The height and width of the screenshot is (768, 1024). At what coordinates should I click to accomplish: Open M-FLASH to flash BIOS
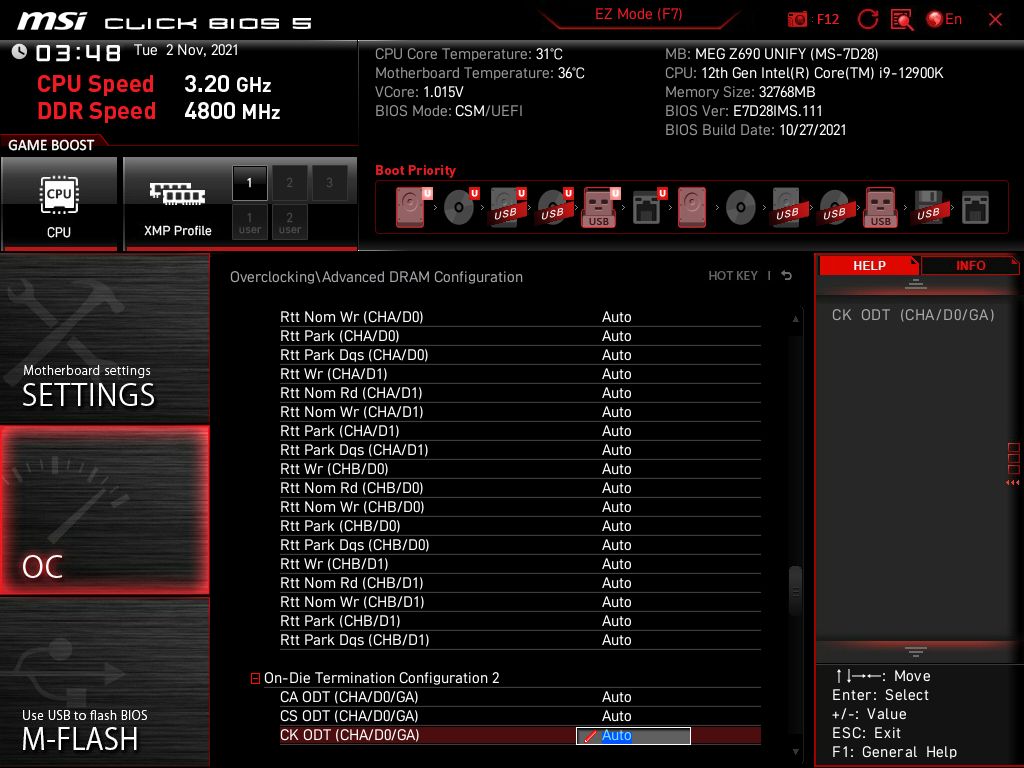(104, 682)
